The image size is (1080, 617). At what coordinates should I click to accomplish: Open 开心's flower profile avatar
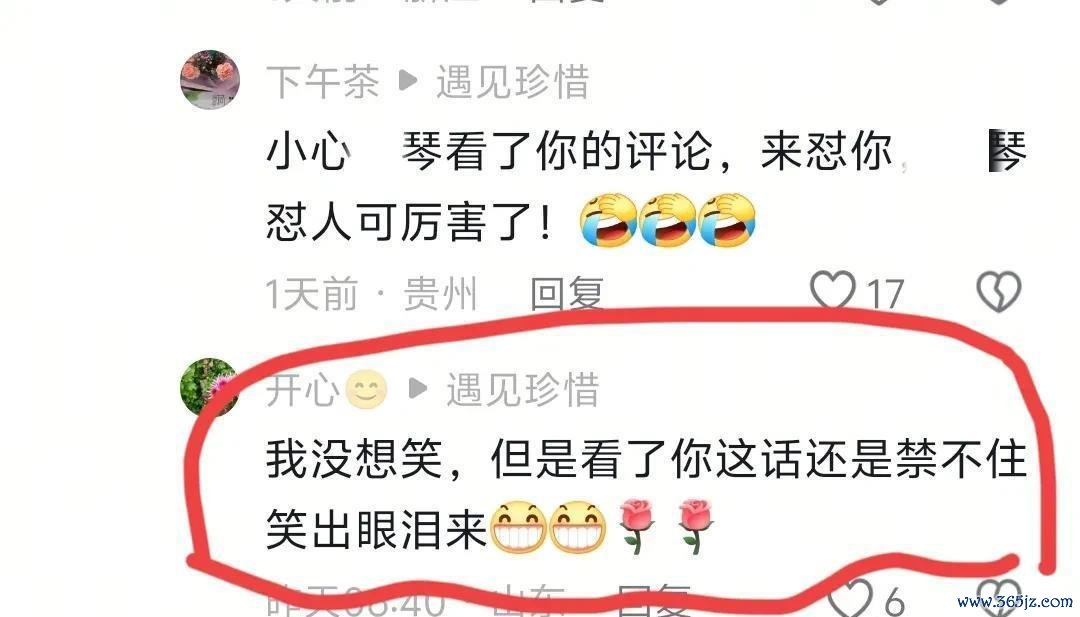click(209, 387)
